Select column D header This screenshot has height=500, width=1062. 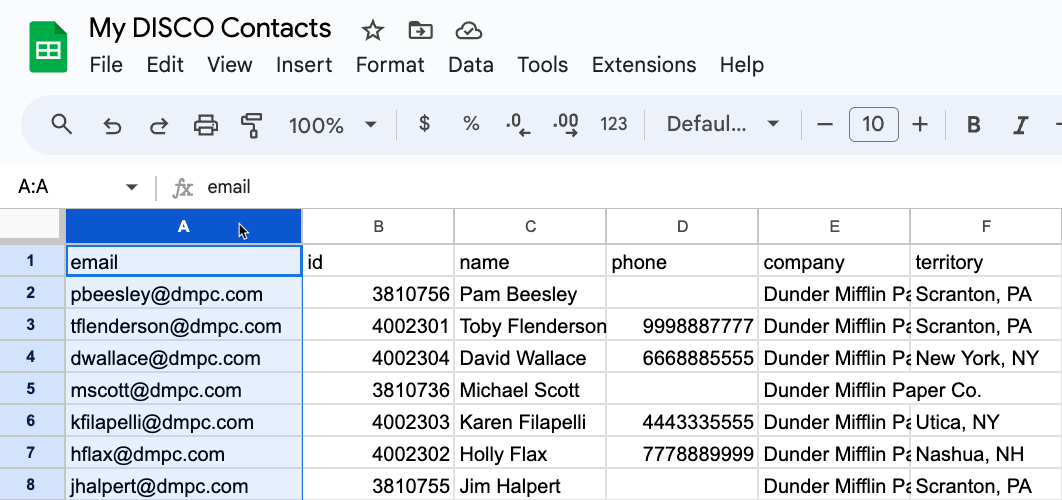(682, 227)
